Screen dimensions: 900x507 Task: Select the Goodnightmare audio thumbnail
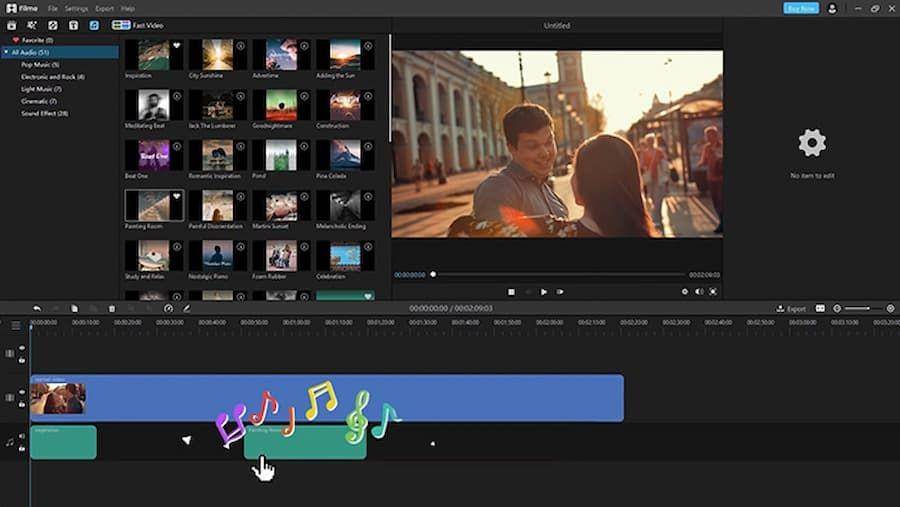[281, 105]
